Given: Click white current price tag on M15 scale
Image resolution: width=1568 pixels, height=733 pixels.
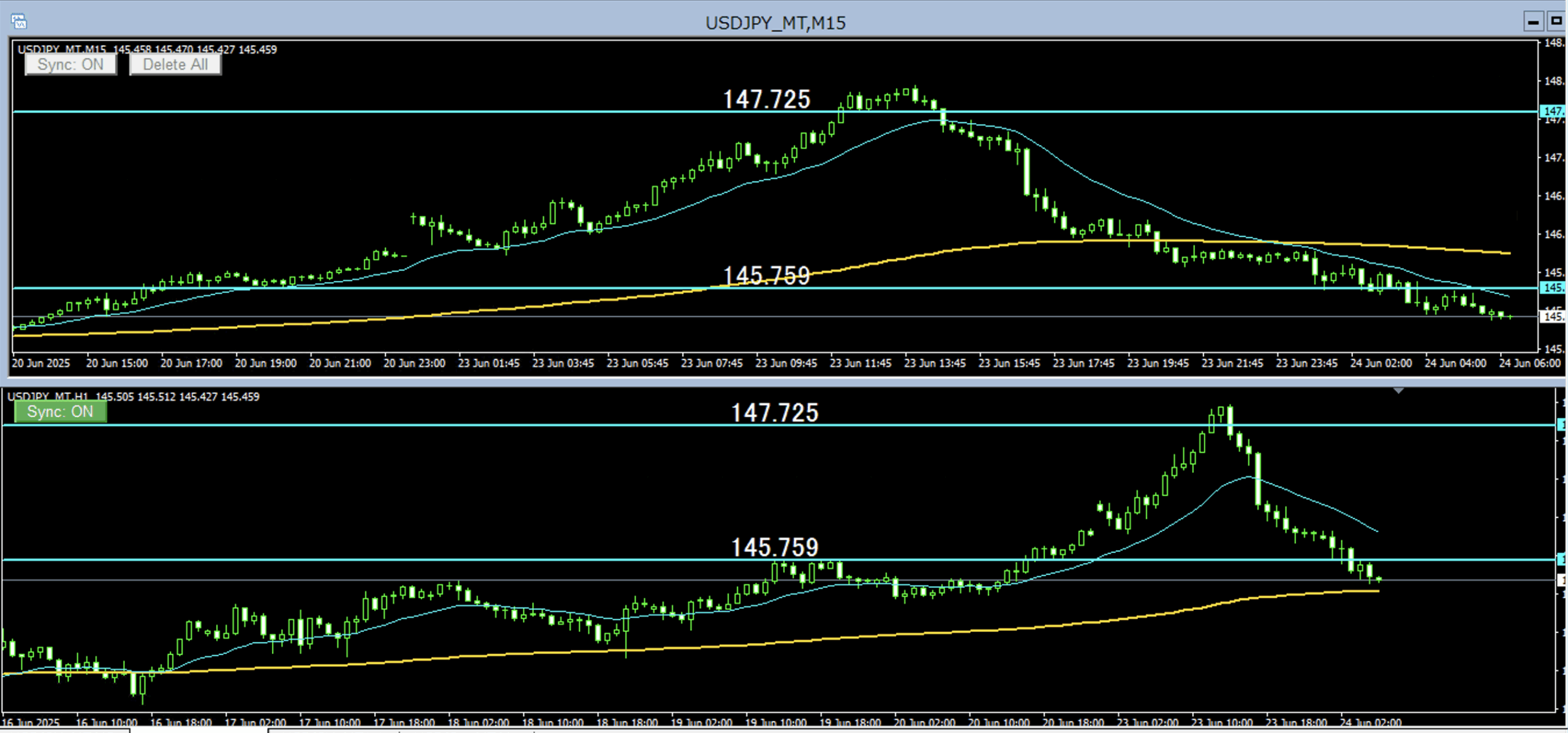Looking at the screenshot, I should (x=1553, y=317).
